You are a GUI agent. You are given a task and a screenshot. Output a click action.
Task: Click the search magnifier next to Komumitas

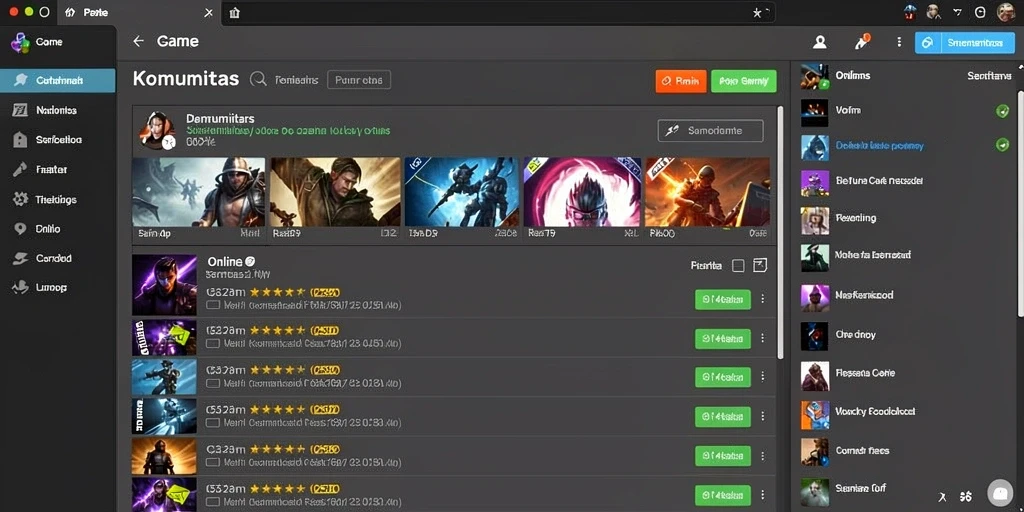point(259,80)
